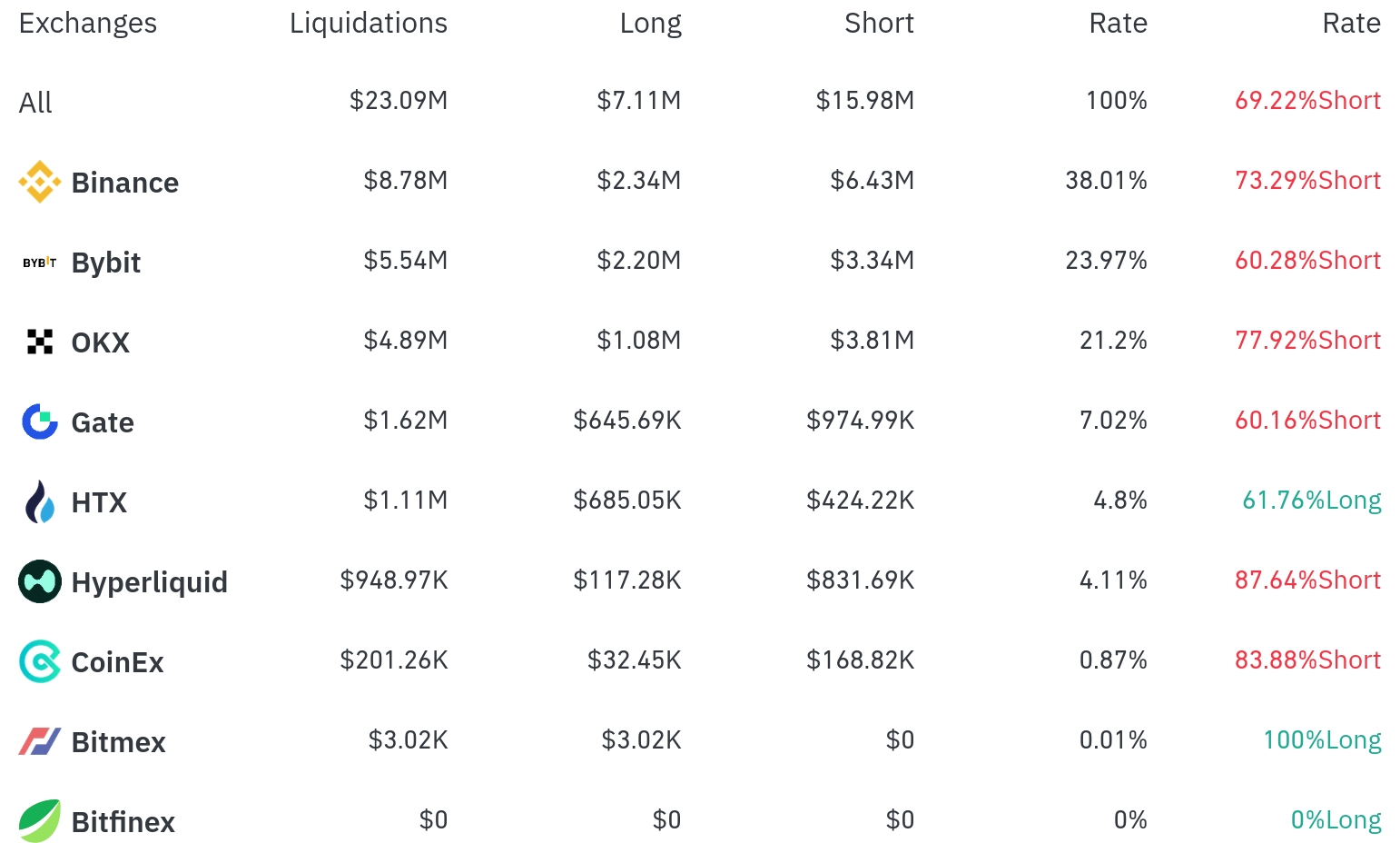This screenshot has width=1400, height=843.
Task: Sort by the Long column header
Action: click(x=651, y=24)
